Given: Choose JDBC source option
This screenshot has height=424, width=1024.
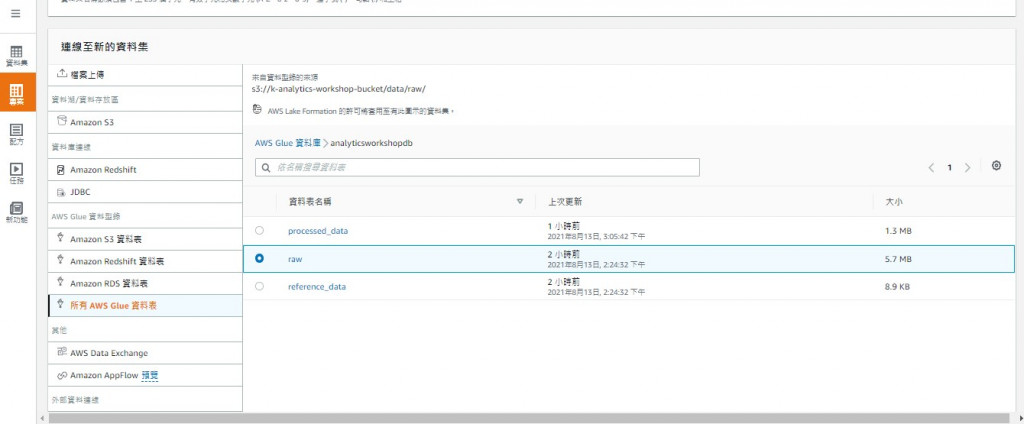Looking at the screenshot, I should point(145,193).
